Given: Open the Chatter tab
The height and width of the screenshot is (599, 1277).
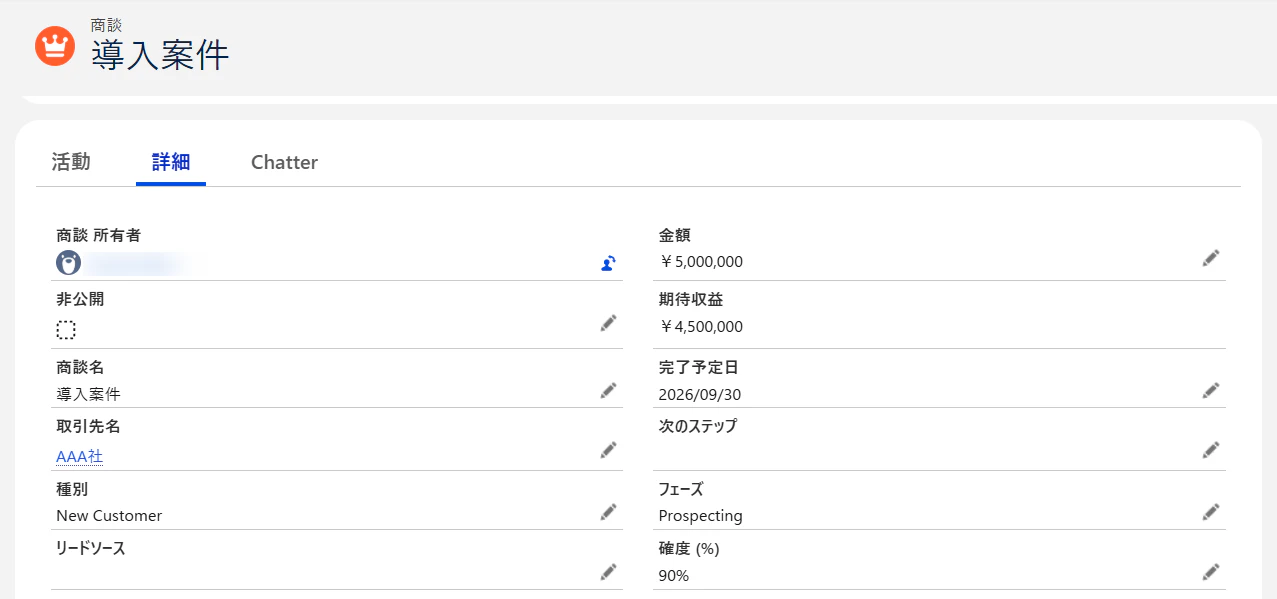Looking at the screenshot, I should click(284, 162).
